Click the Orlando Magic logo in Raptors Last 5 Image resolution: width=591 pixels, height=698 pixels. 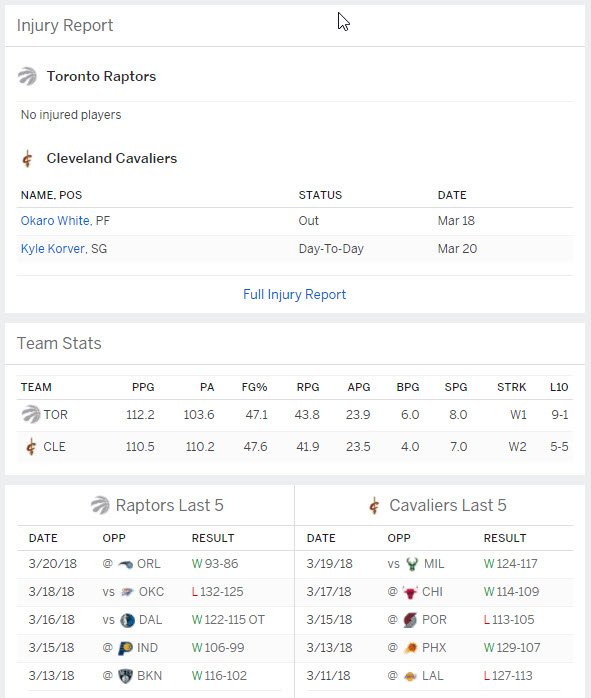pos(126,564)
